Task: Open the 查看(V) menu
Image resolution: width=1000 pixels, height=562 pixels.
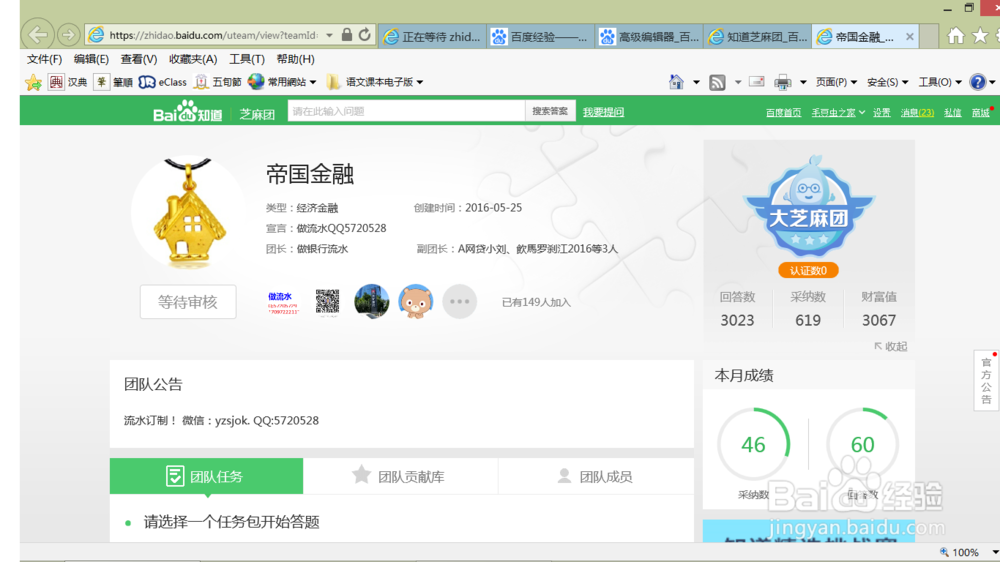Action: coord(138,59)
